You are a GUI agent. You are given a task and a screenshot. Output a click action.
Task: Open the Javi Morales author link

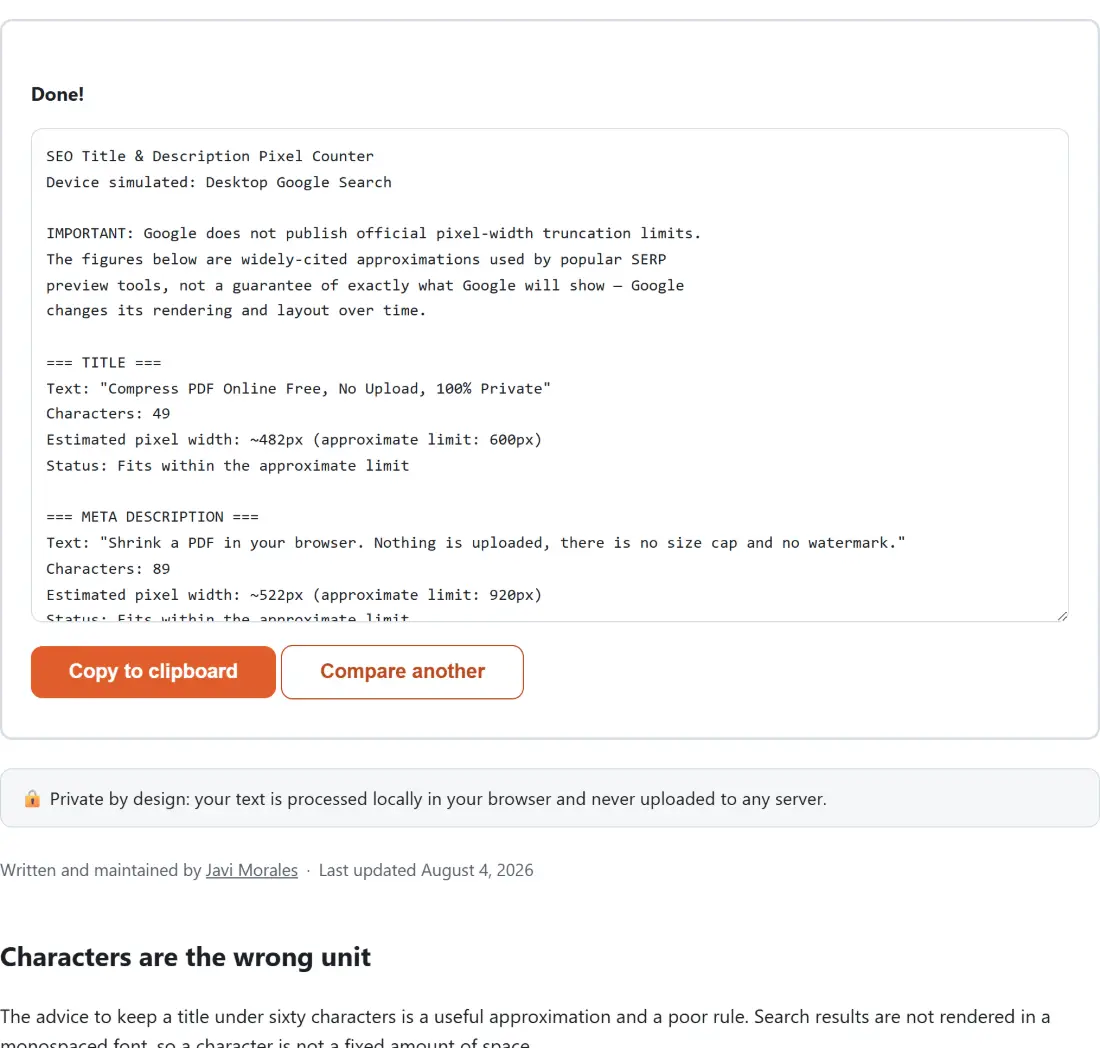(x=251, y=870)
